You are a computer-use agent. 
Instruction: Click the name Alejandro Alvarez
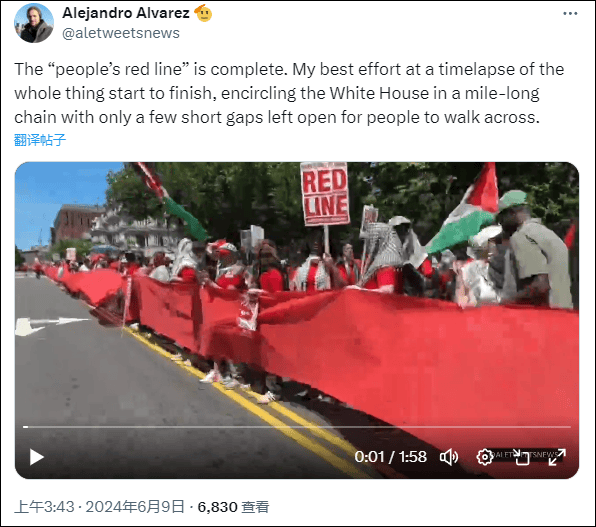(x=126, y=13)
